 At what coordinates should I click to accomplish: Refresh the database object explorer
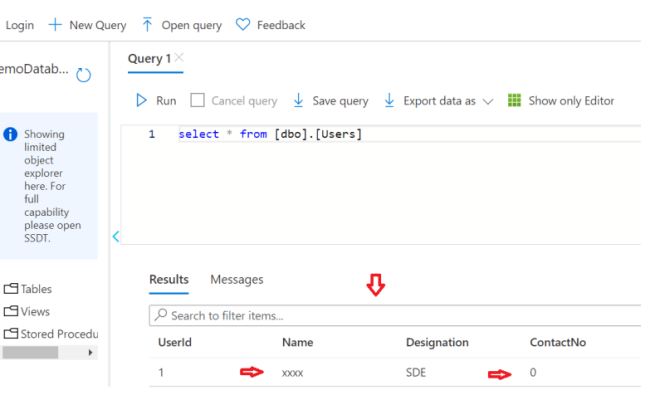tap(83, 75)
